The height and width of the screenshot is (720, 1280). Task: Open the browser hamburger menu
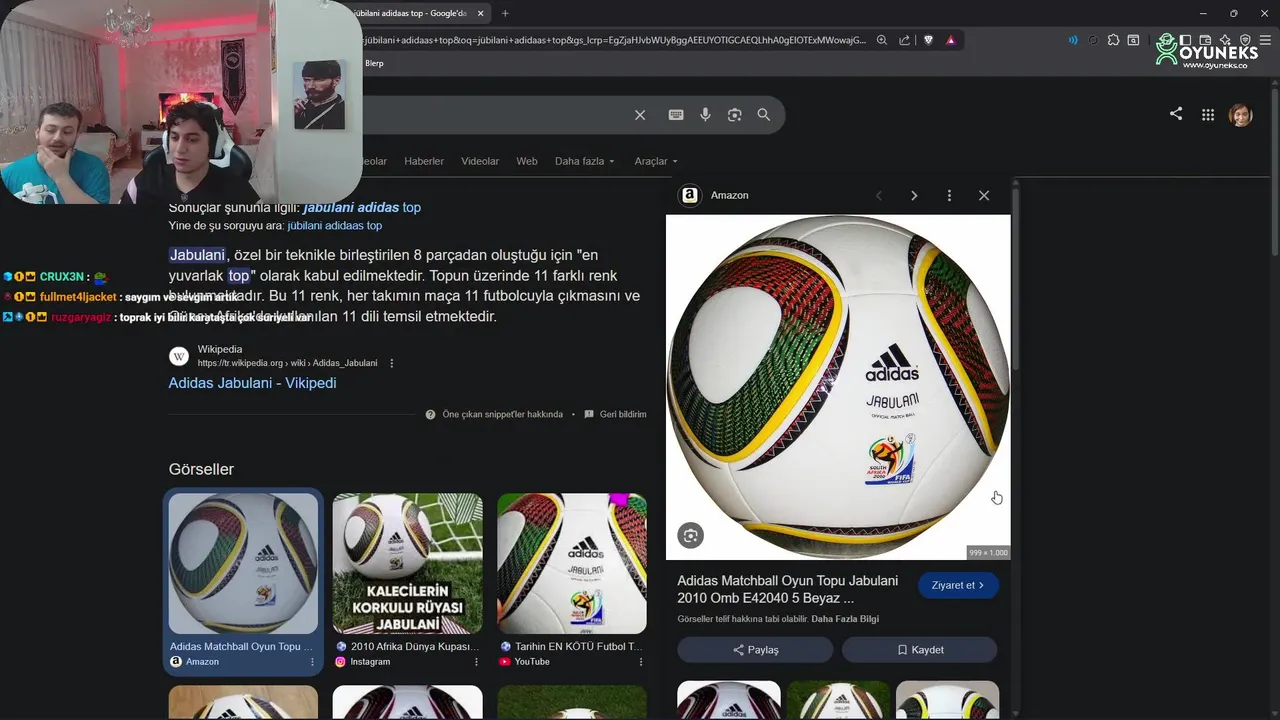coord(1264,40)
